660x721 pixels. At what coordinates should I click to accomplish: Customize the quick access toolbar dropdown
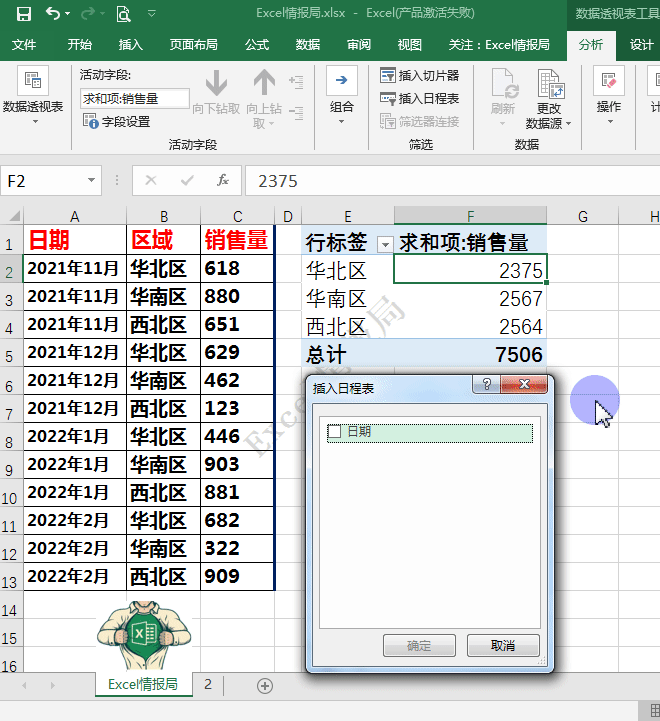(152, 13)
